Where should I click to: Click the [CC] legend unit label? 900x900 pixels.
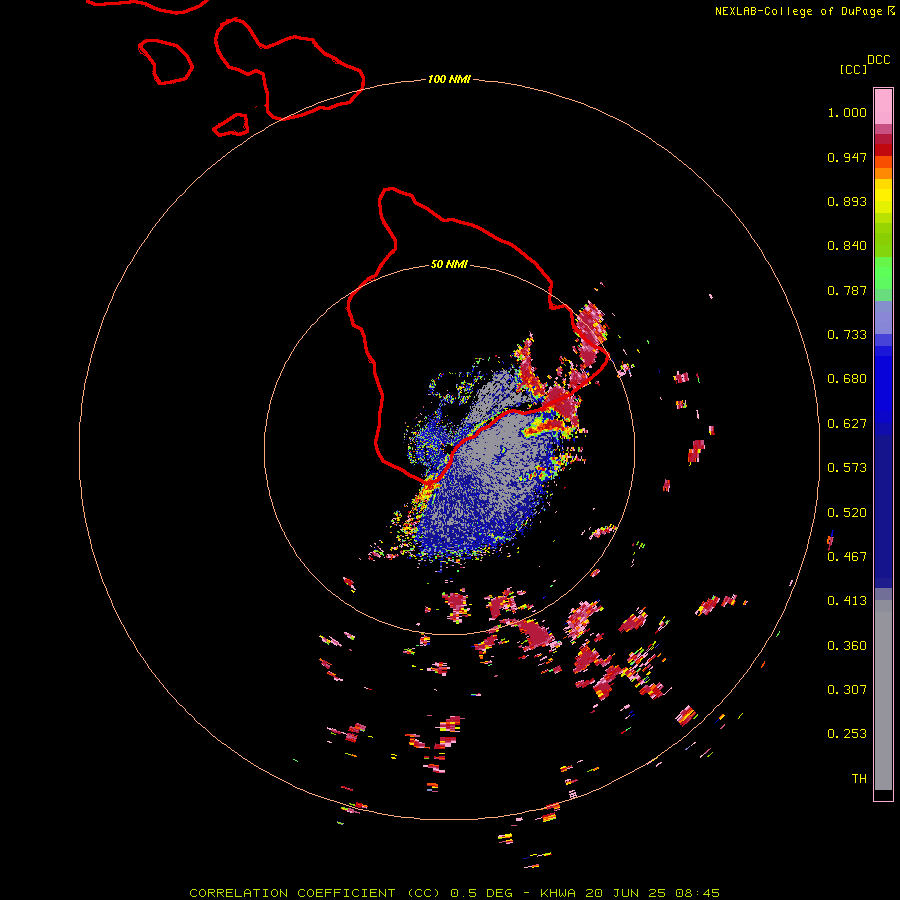click(853, 69)
